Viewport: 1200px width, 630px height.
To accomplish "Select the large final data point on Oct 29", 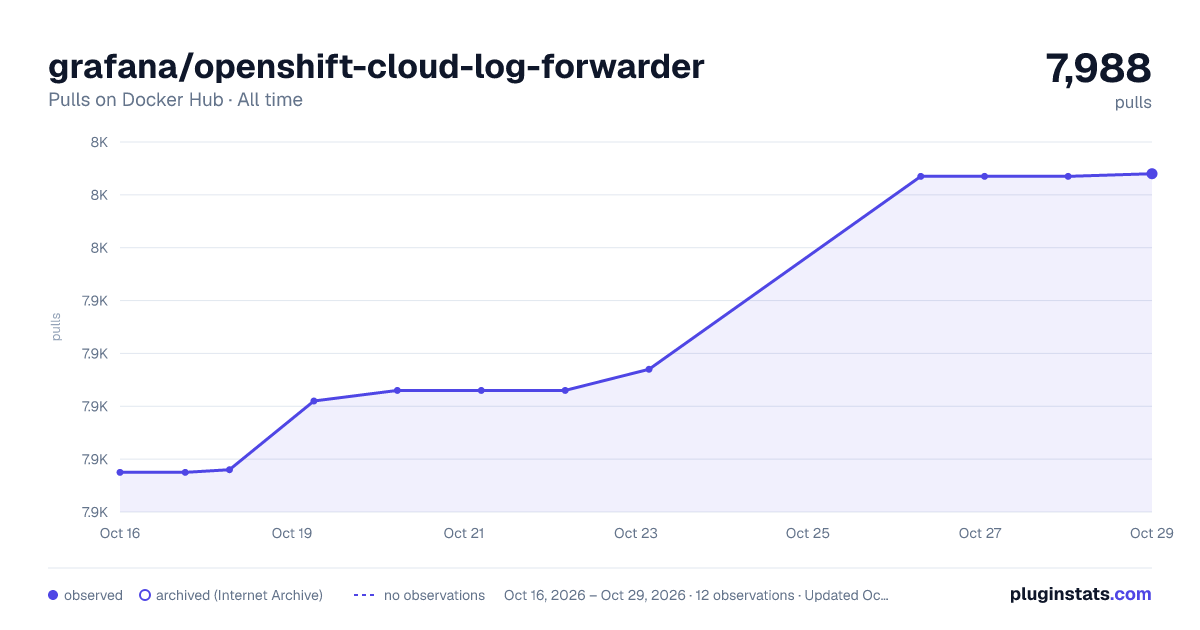I will tap(1152, 174).
